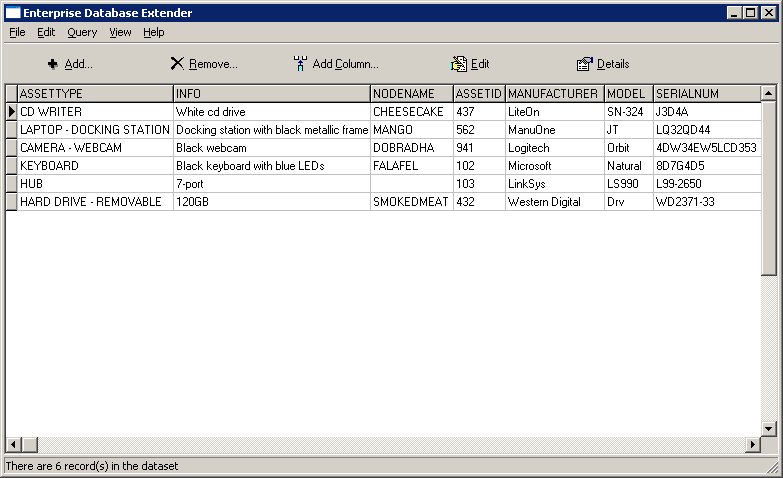
Task: Click the MANUFACTURER column header
Action: coord(553,94)
